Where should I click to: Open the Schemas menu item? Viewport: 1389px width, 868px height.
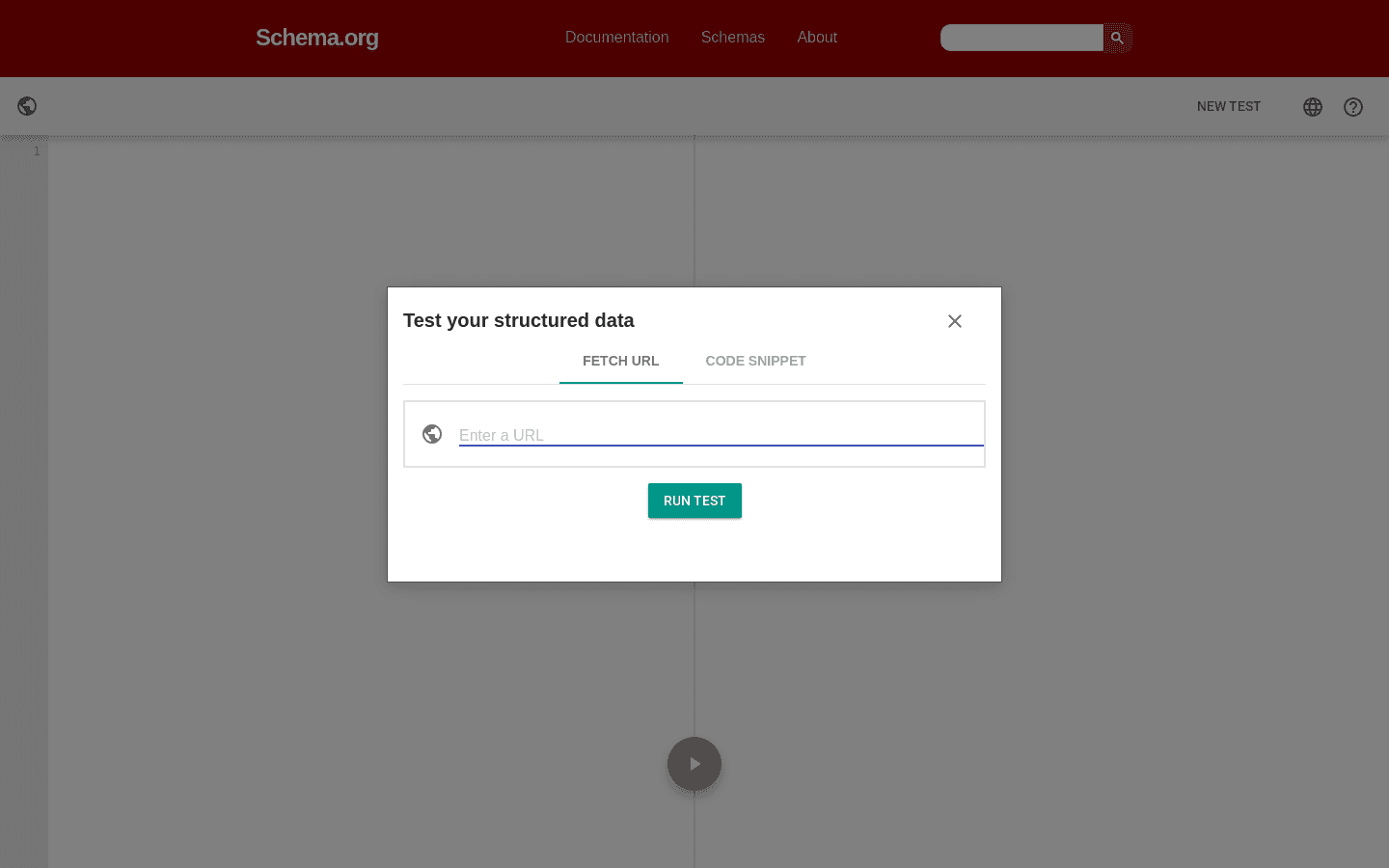pos(732,38)
